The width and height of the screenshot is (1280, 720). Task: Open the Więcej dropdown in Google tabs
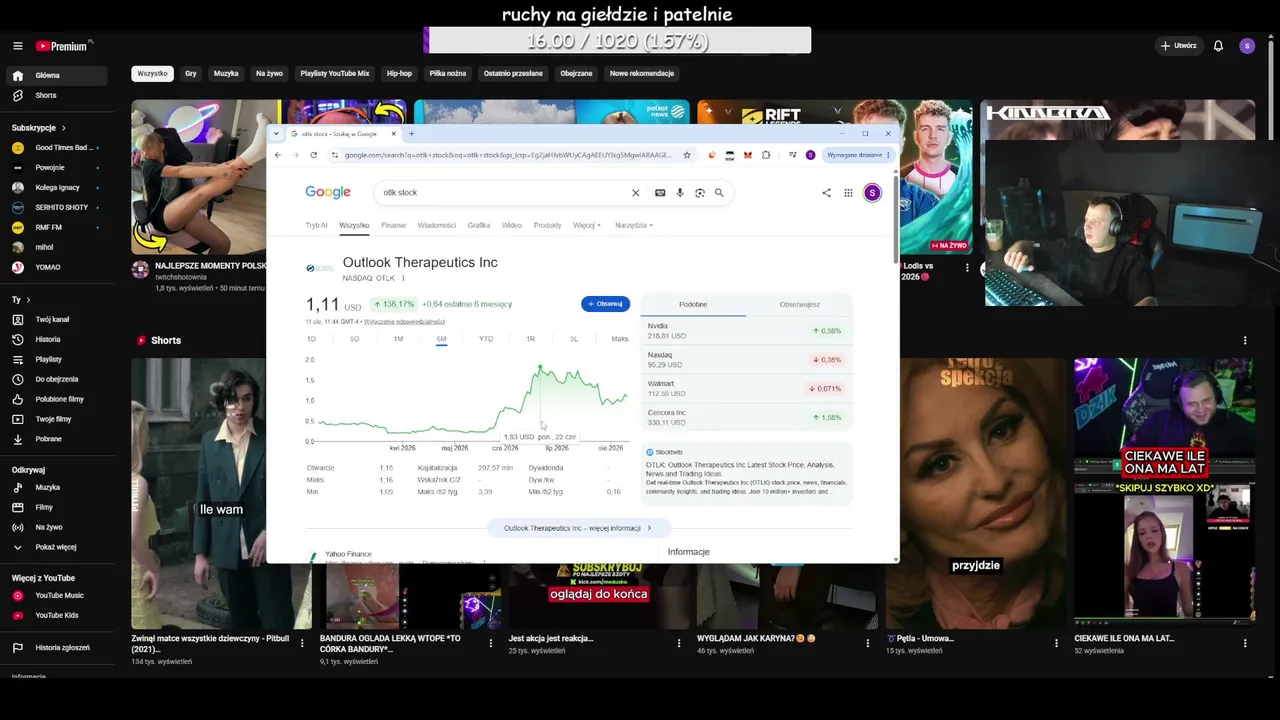coord(587,226)
